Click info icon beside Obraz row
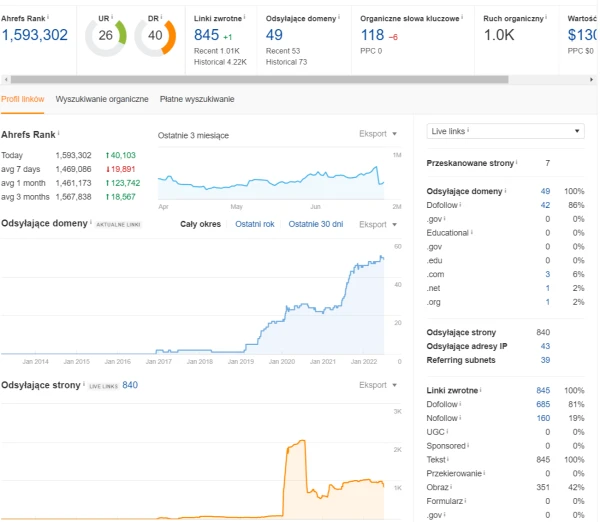The image size is (600, 522). click(x=452, y=486)
